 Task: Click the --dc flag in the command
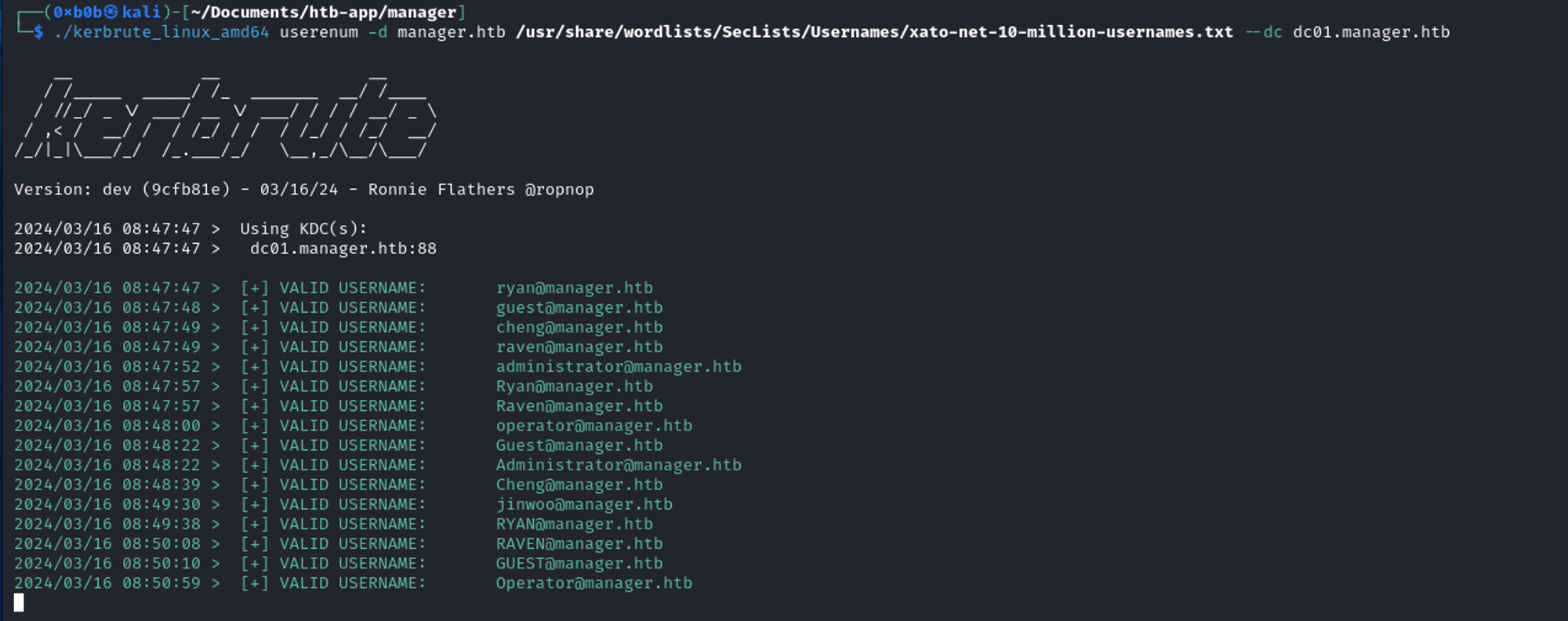click(x=1263, y=32)
